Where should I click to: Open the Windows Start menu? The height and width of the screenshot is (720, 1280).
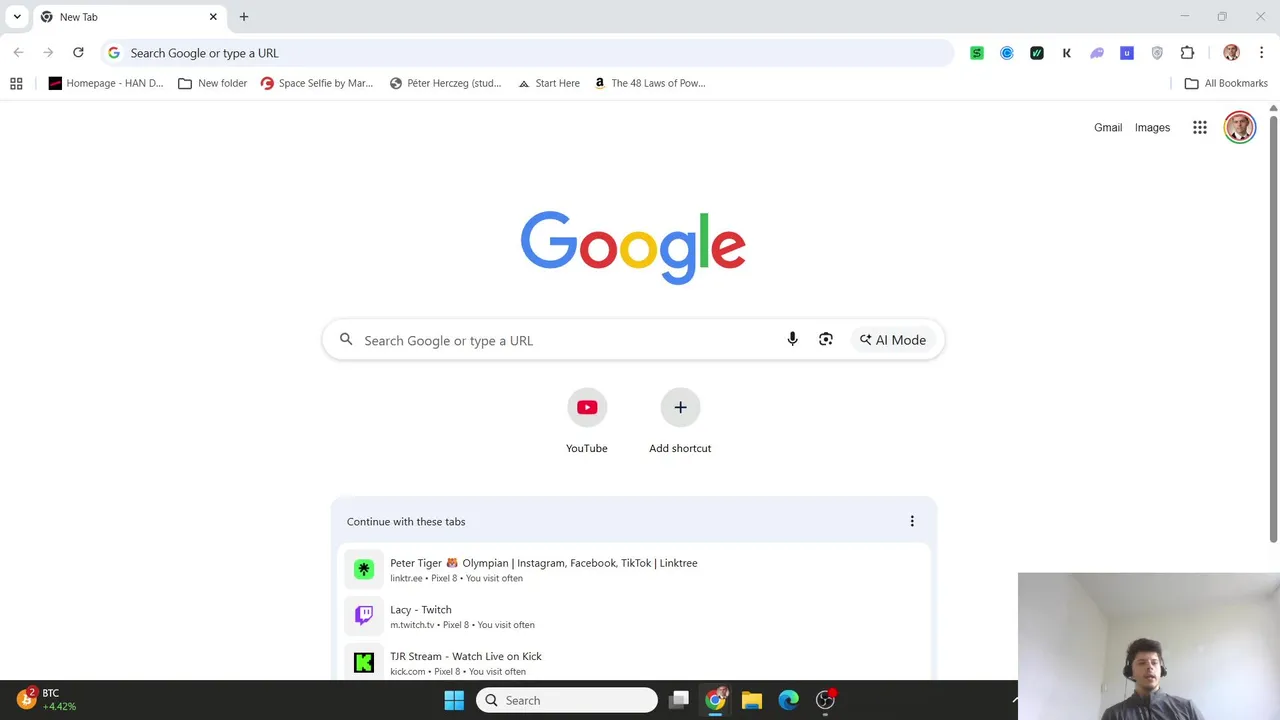[454, 700]
